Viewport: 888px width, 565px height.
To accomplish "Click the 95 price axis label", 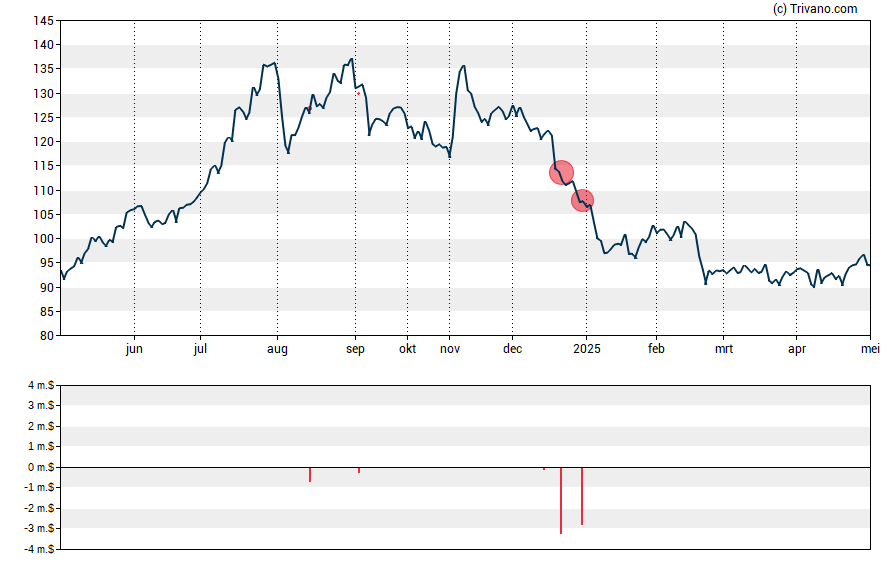I will click(46, 263).
